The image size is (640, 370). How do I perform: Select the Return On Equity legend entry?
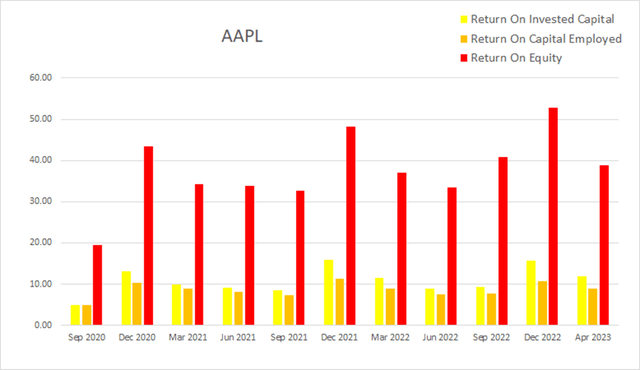pos(511,58)
